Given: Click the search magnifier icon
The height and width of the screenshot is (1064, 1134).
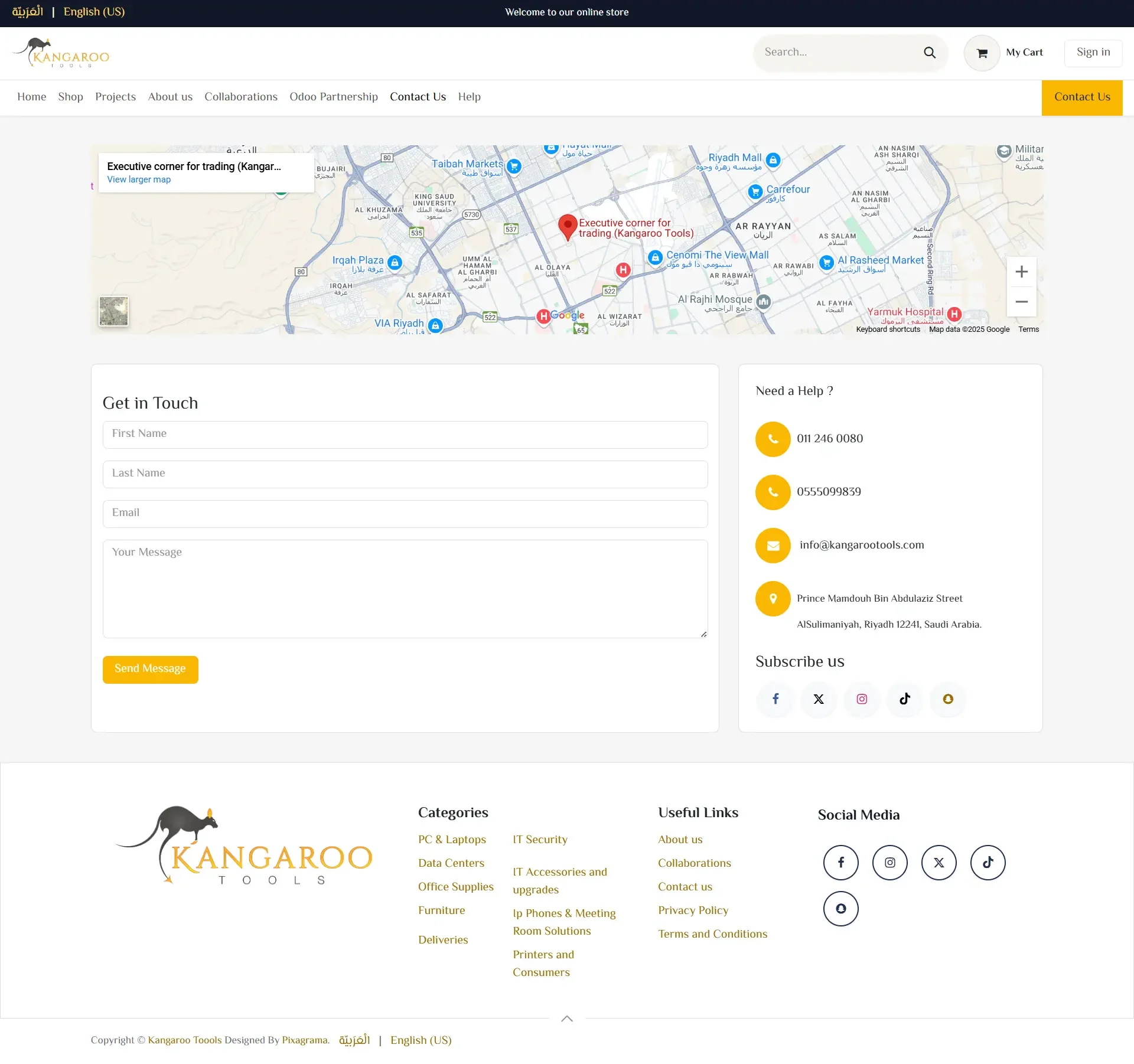Looking at the screenshot, I should pyautogui.click(x=929, y=53).
